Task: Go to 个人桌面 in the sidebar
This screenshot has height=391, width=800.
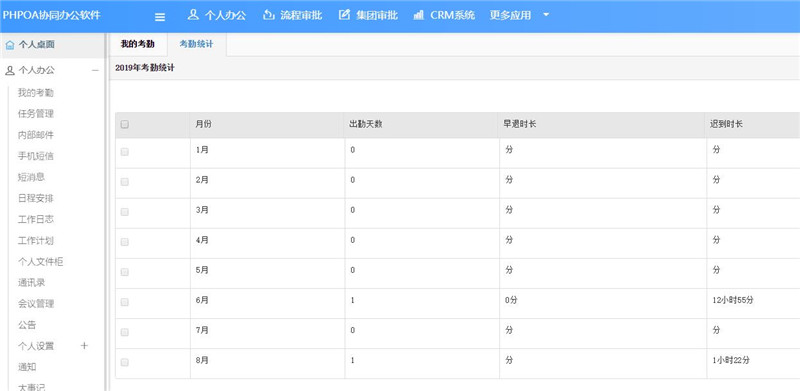Action: coord(36,45)
